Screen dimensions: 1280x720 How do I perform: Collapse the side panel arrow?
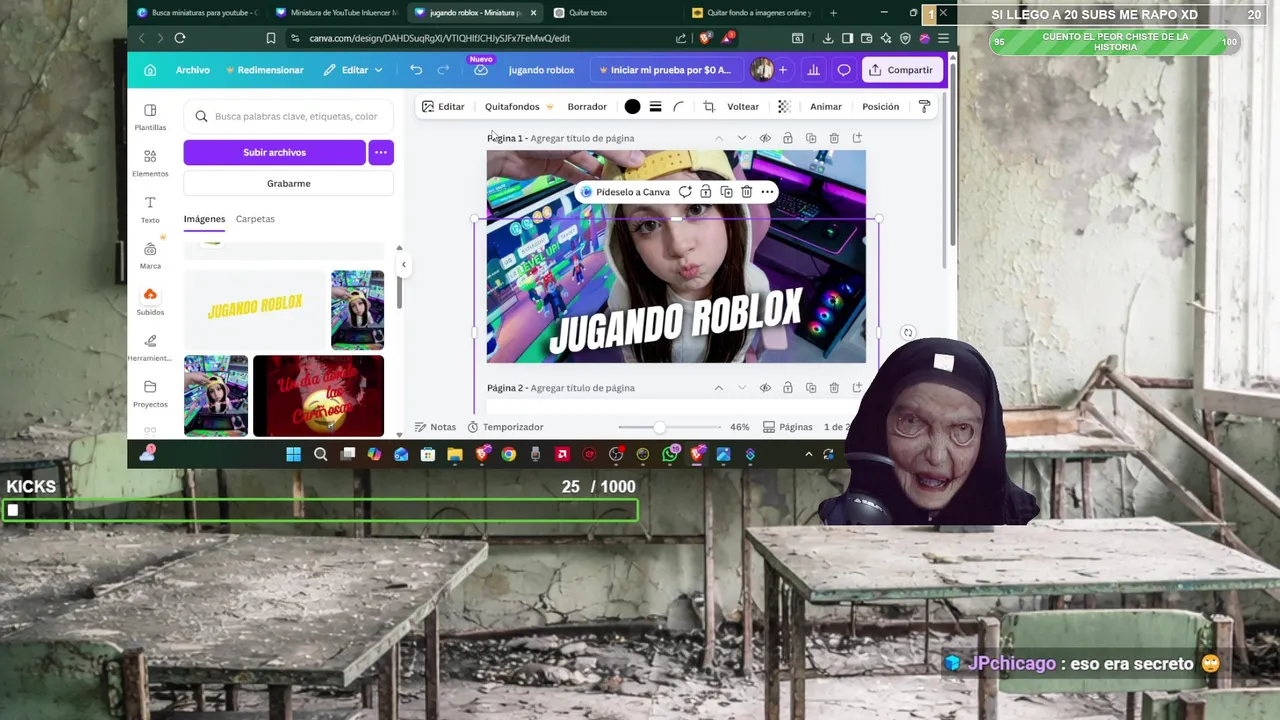(404, 265)
